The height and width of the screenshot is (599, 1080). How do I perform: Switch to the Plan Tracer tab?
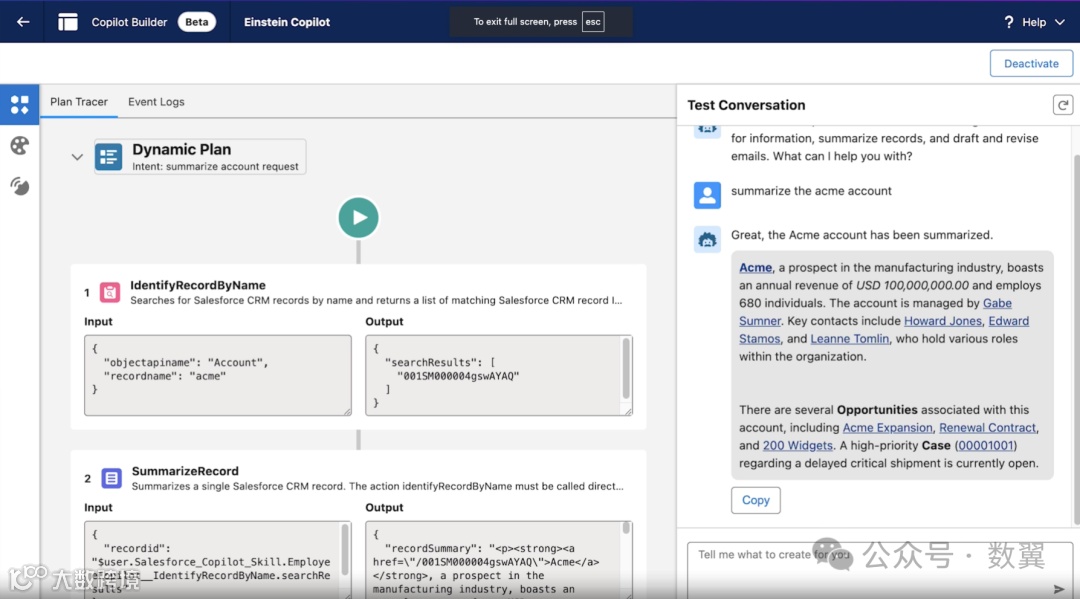click(x=79, y=102)
